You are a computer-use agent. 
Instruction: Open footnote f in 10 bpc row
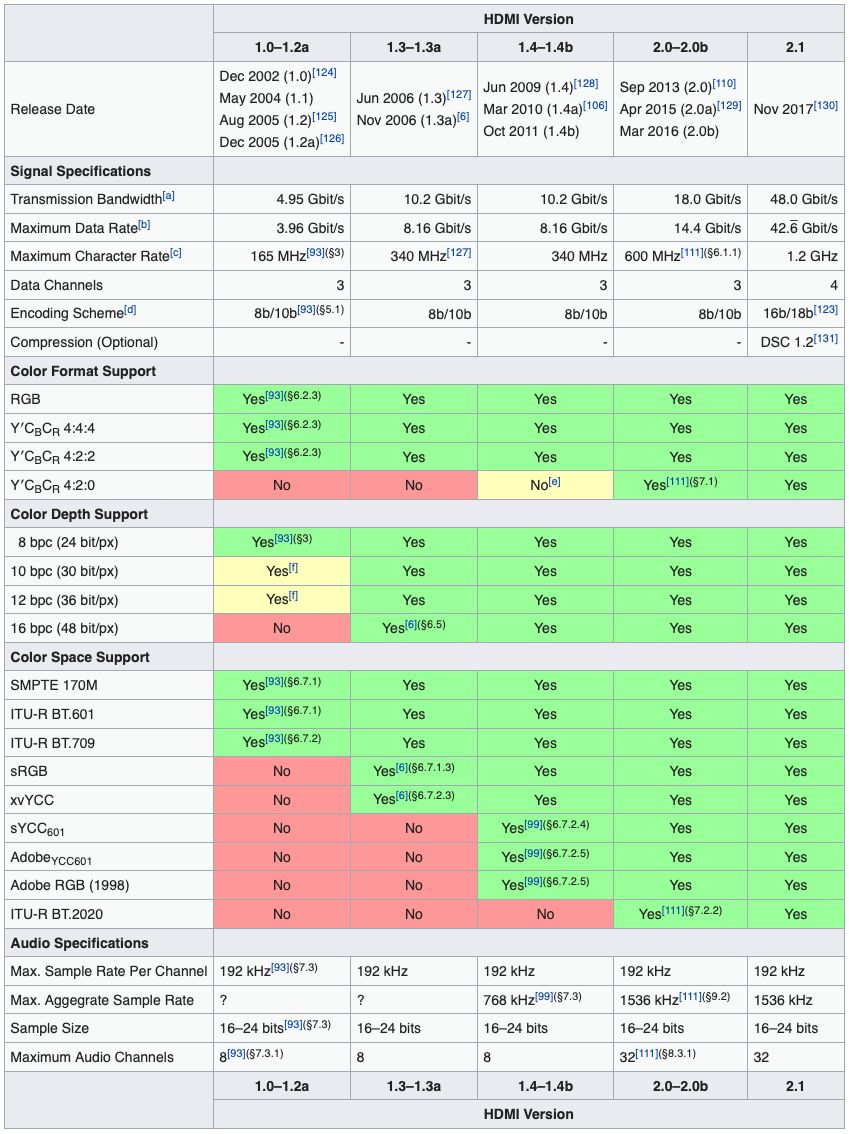294,567
